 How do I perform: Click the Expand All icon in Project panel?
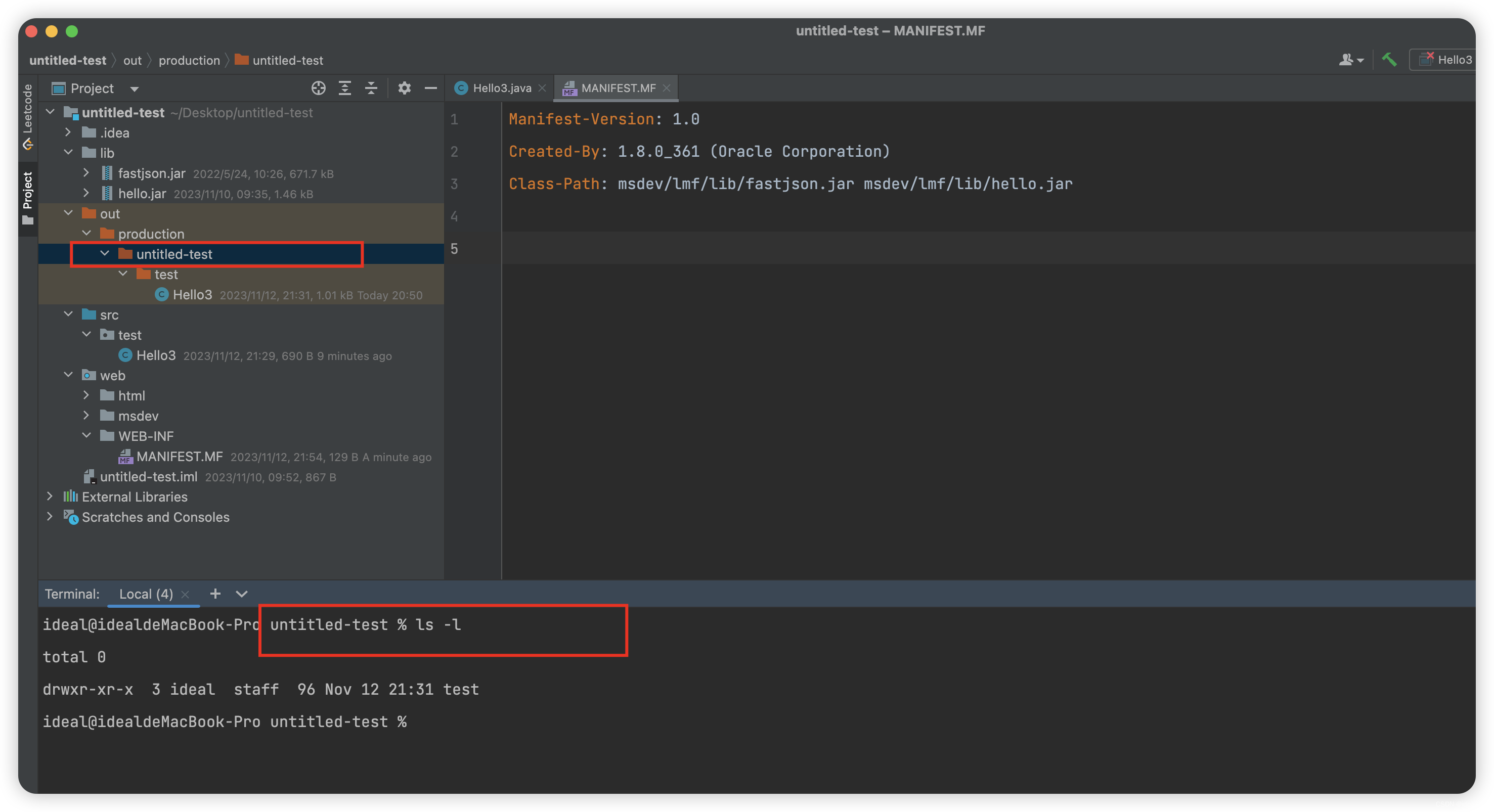(x=345, y=88)
